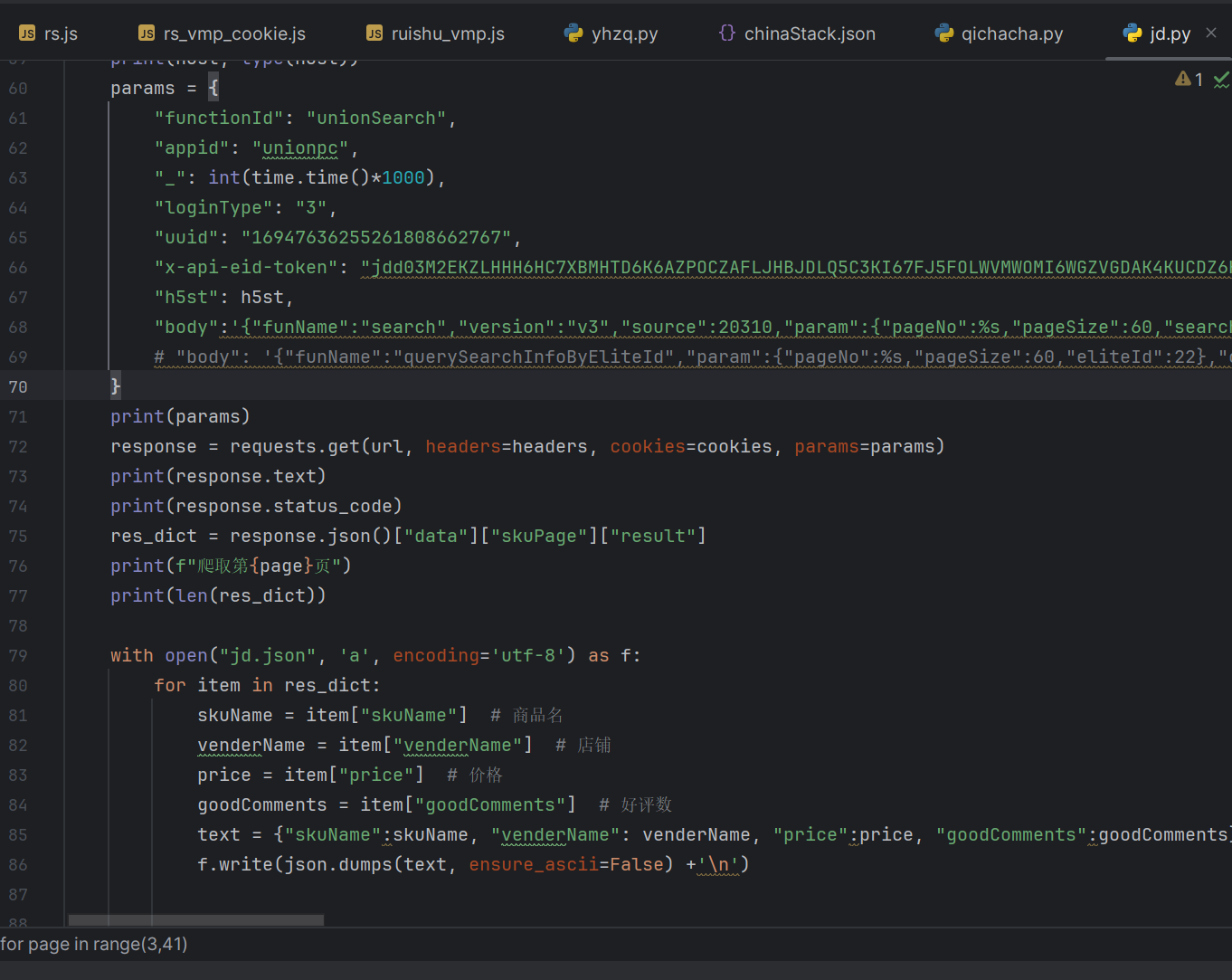
Task: Switch to the rs.js tab
Action: pyautogui.click(x=49, y=33)
